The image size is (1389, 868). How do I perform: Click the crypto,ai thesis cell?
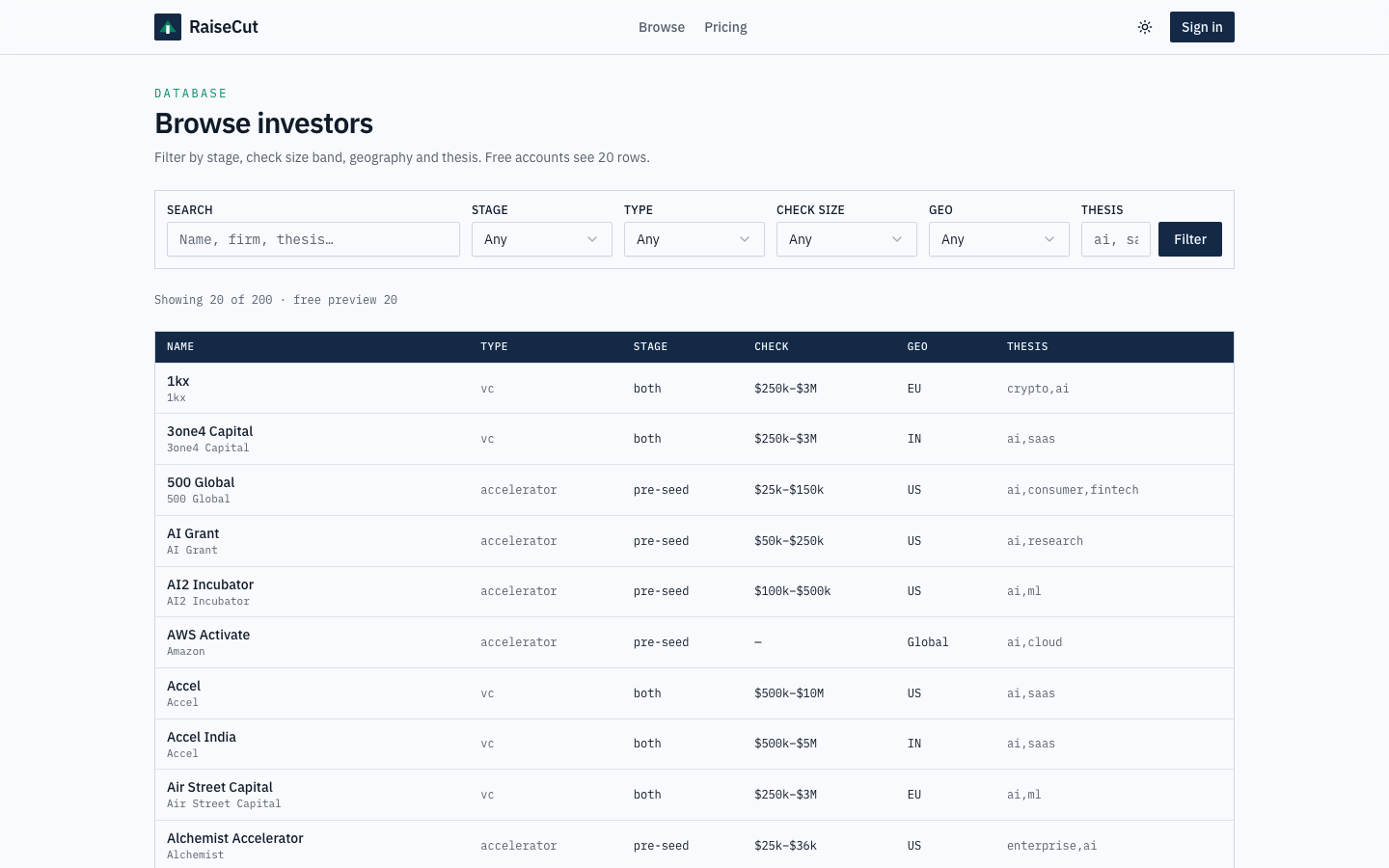pos(1038,389)
